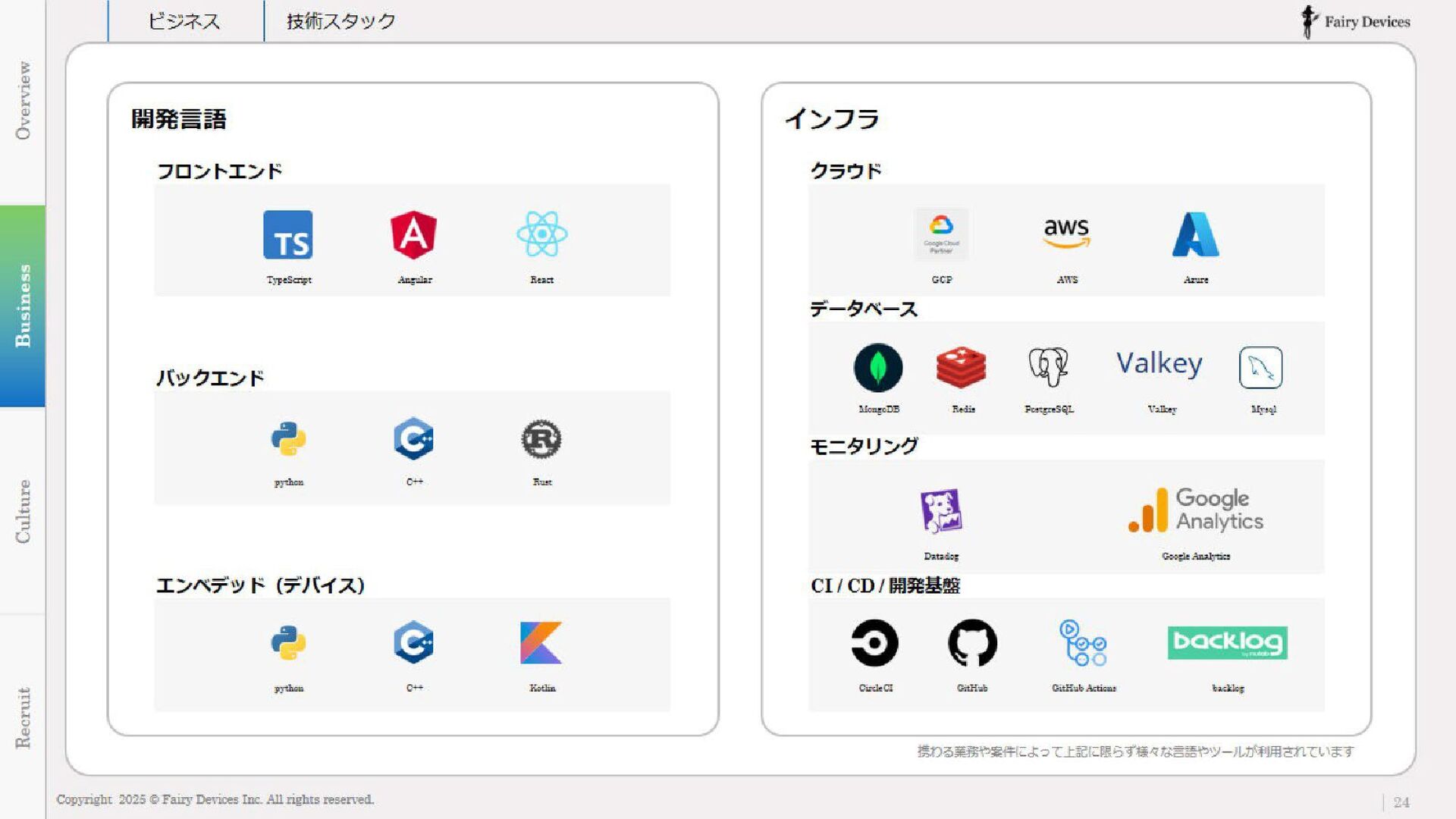Select the Angular logo icon

coord(413,235)
